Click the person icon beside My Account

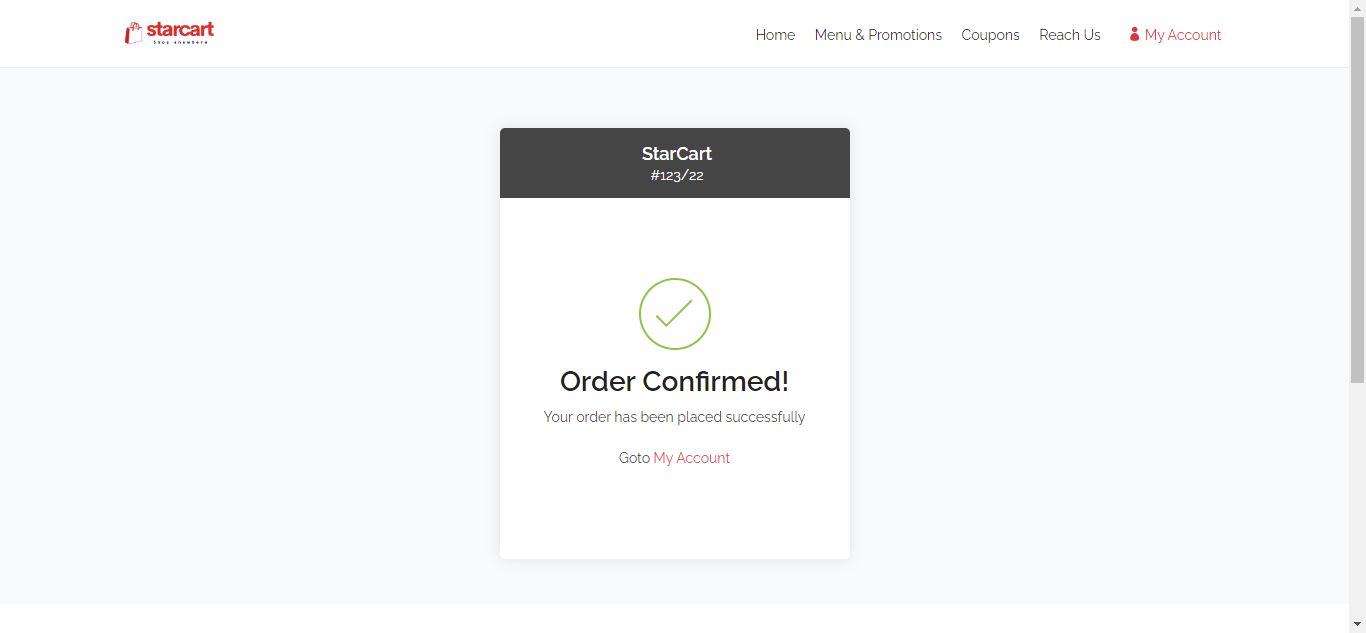coord(1134,35)
